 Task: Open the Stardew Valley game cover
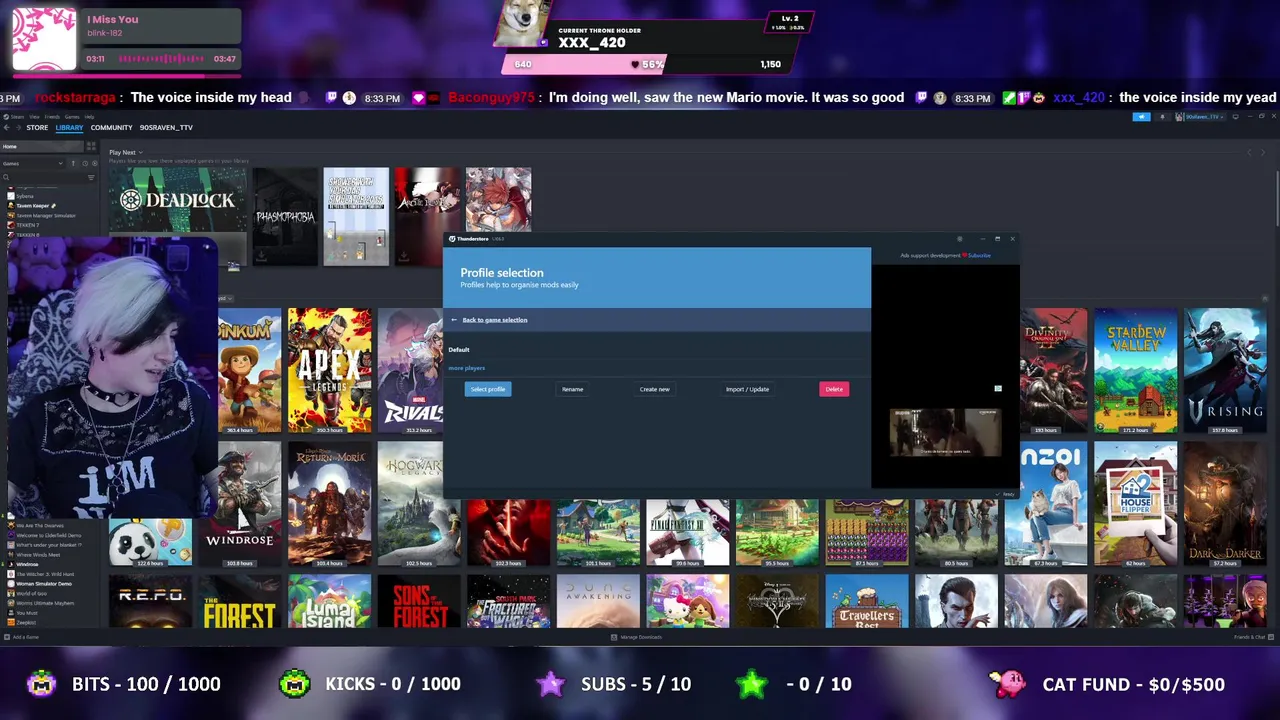[1135, 370]
